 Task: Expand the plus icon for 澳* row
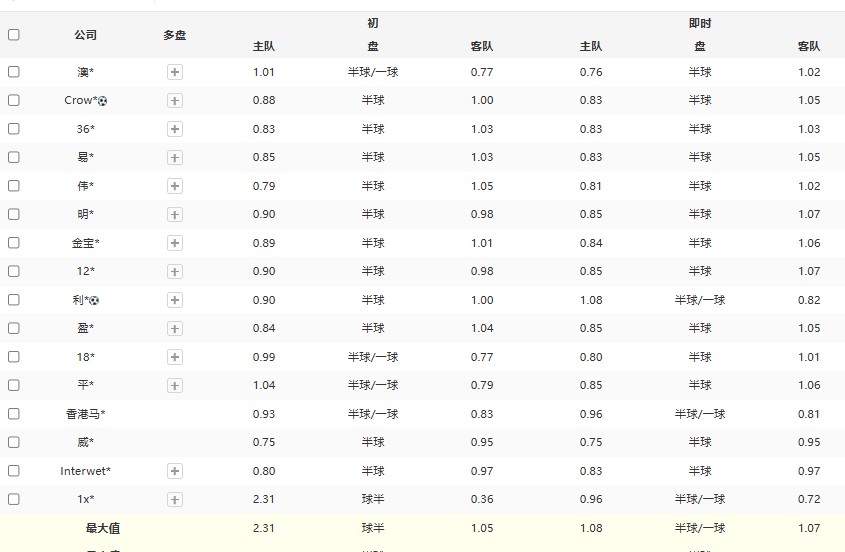click(x=175, y=72)
